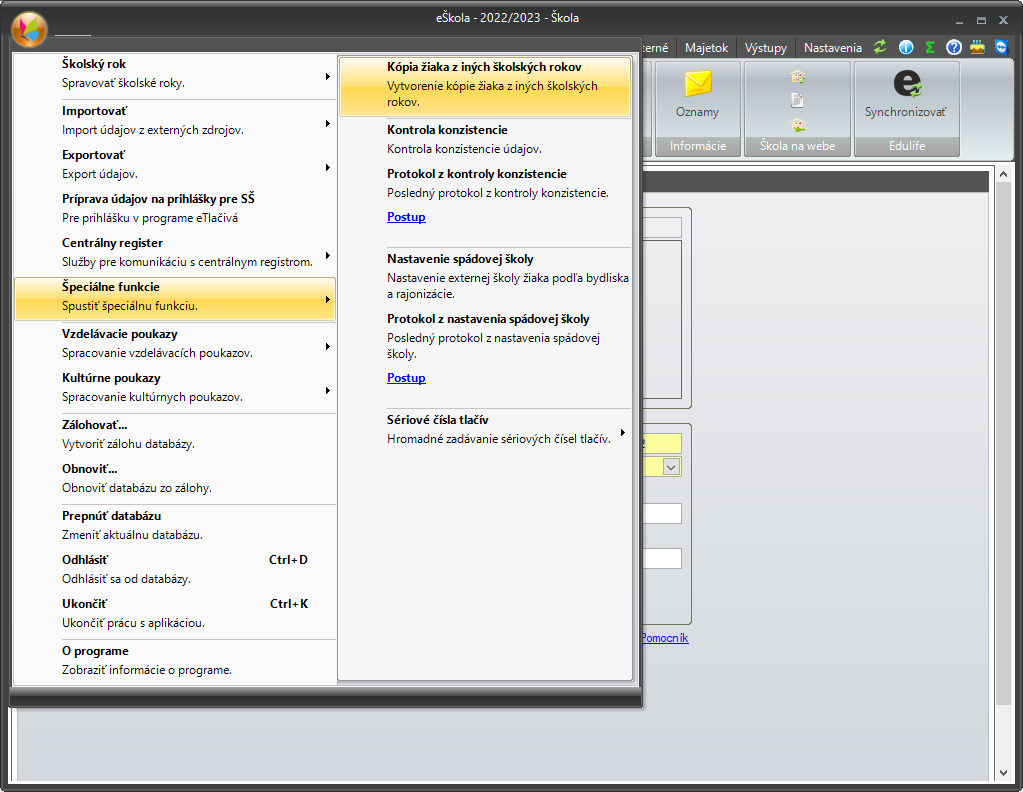Click the scroll up arrow of vertical scrollbar
Viewport: 1023px width, 792px height.
point(1003,174)
